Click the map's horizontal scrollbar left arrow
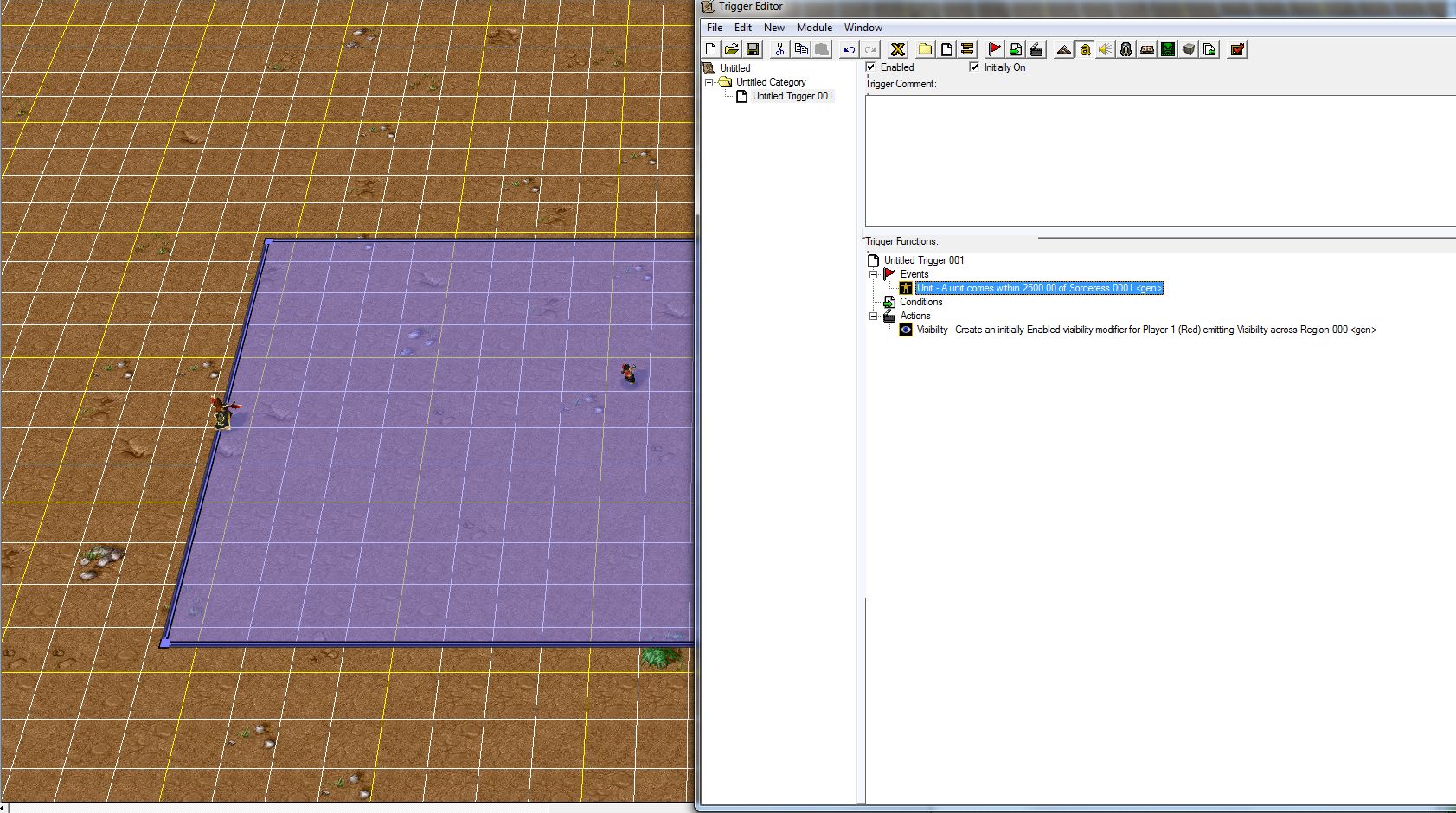This screenshot has height=813, width=1456. pyautogui.click(x=4, y=808)
